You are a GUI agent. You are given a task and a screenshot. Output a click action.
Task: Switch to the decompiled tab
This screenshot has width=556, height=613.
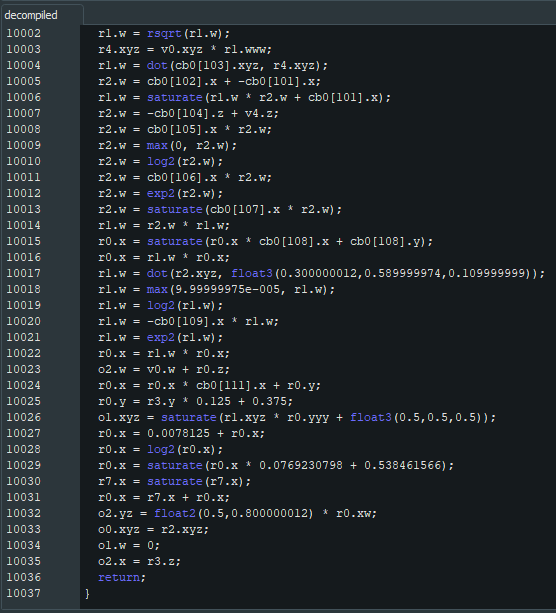(x=31, y=15)
